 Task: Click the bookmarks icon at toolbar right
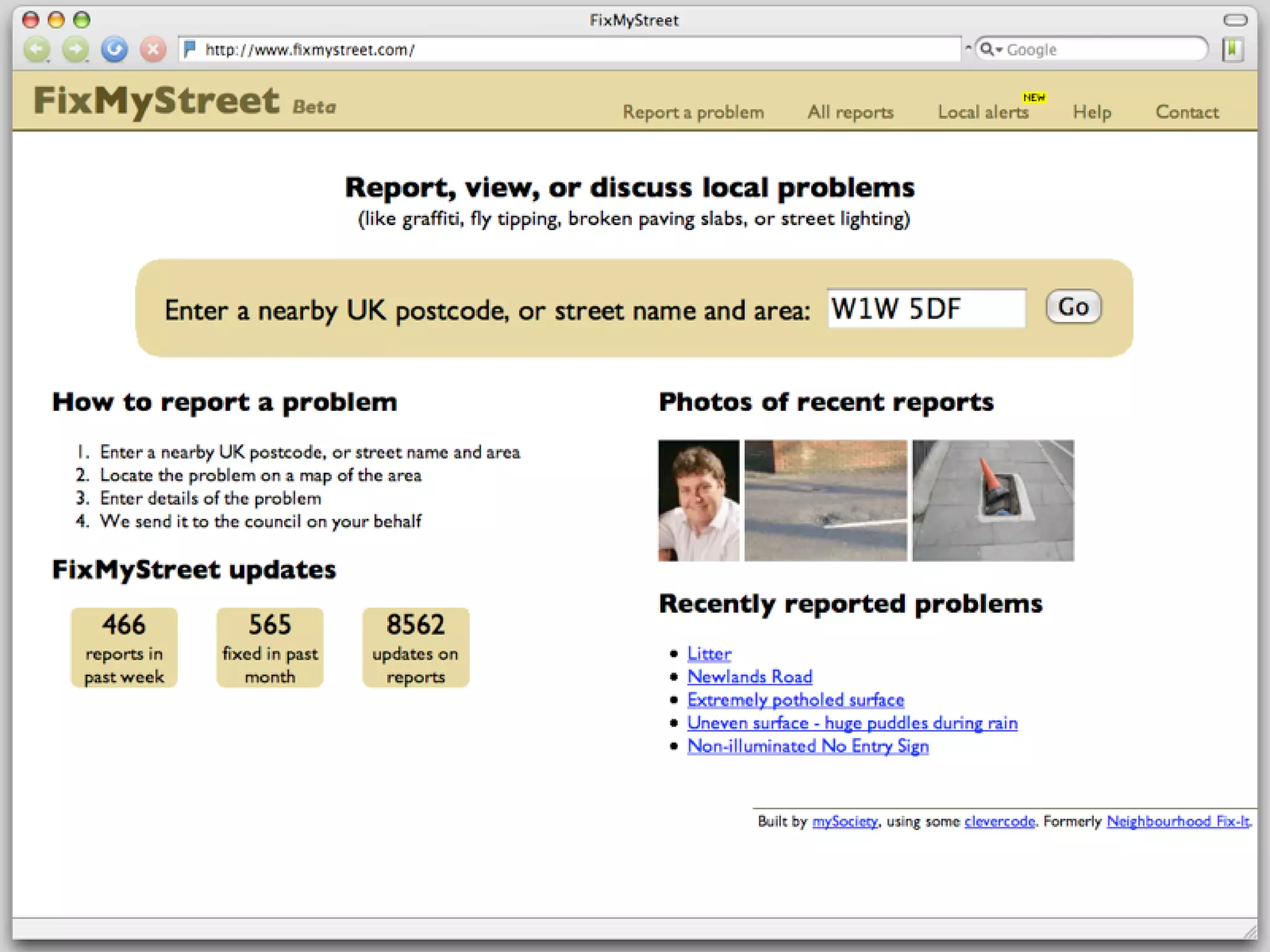[x=1233, y=50]
